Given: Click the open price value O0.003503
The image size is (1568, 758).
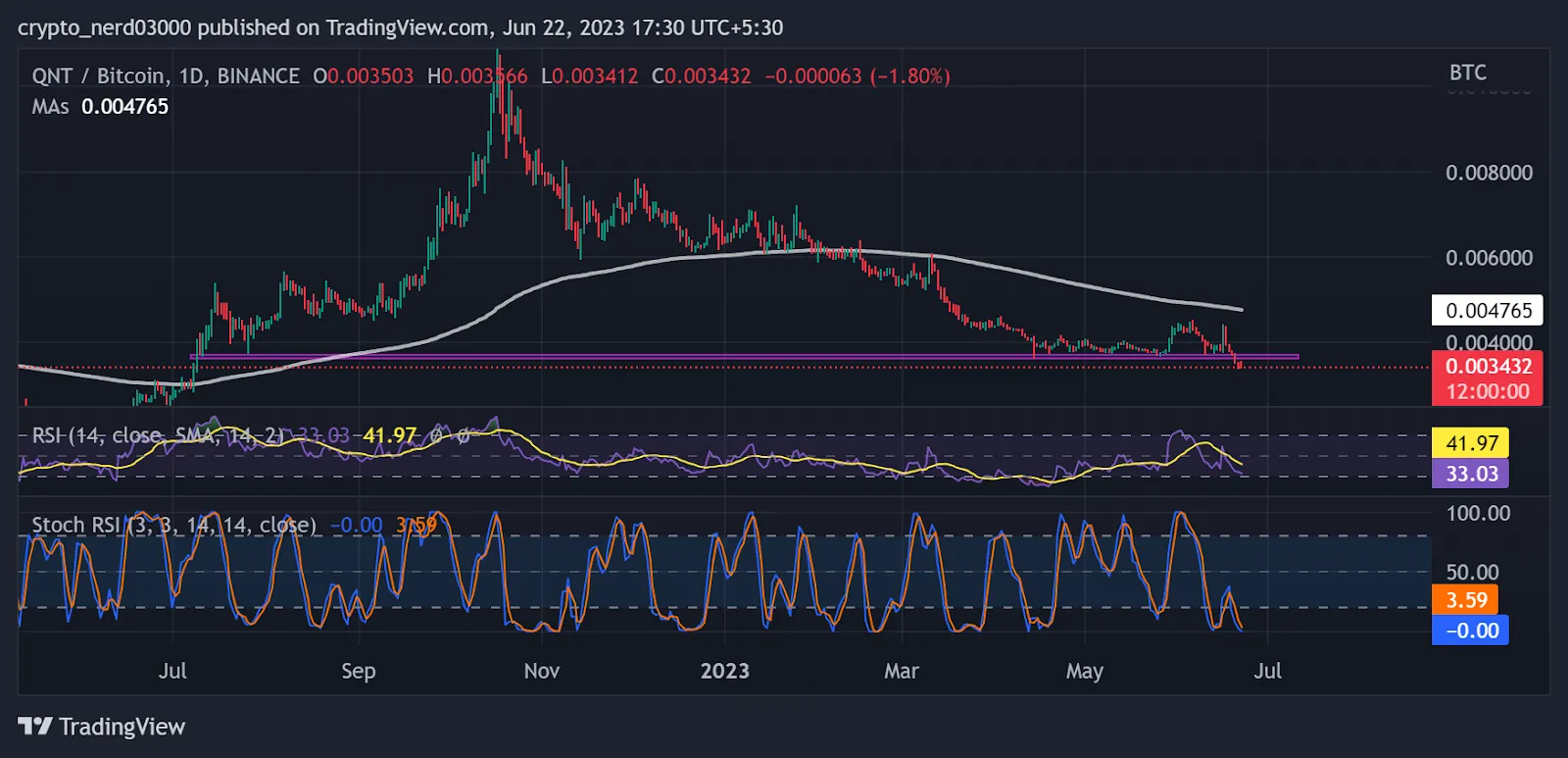Looking at the screenshot, I should pos(364,76).
